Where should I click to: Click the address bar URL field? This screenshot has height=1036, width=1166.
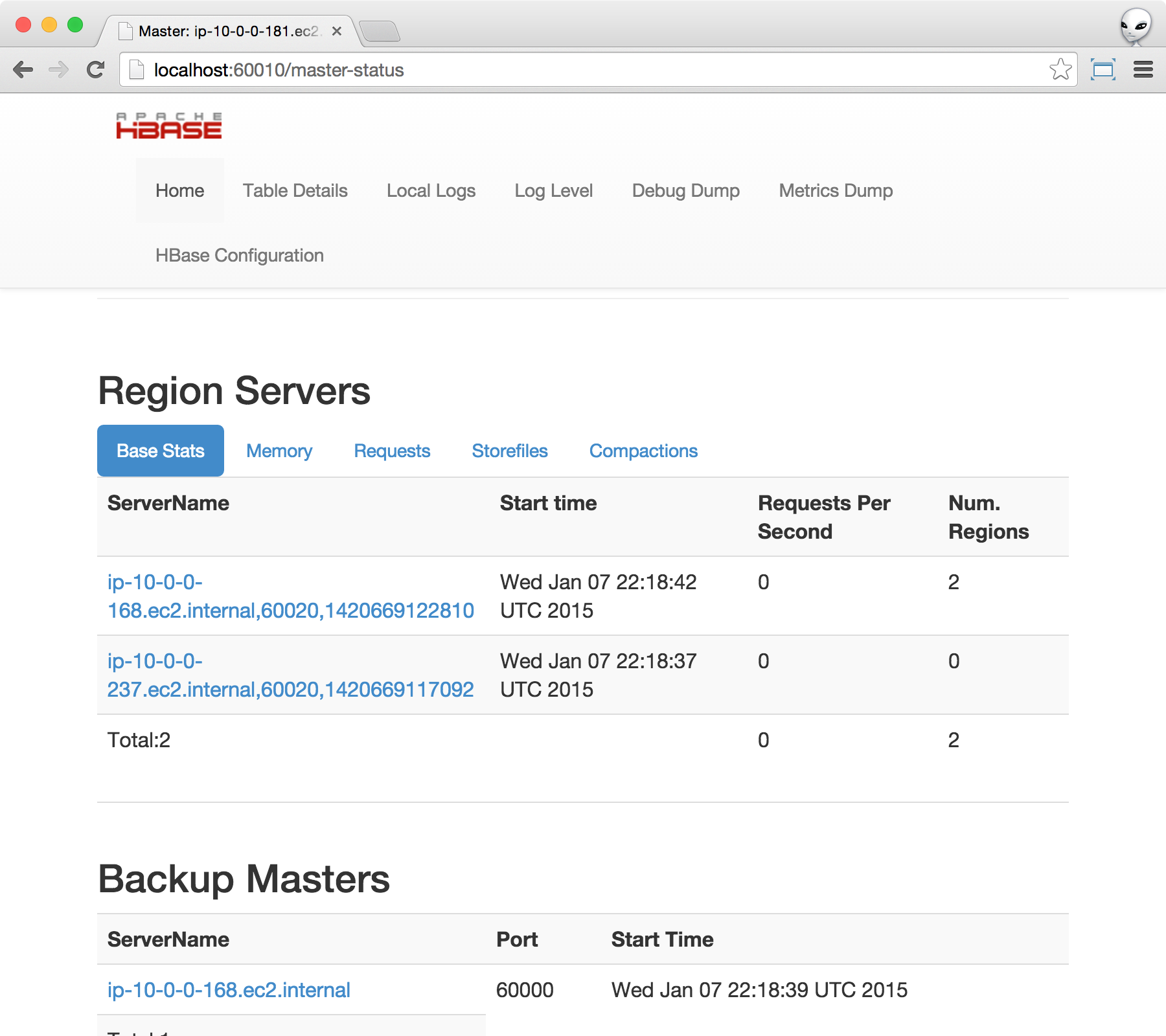tap(583, 70)
